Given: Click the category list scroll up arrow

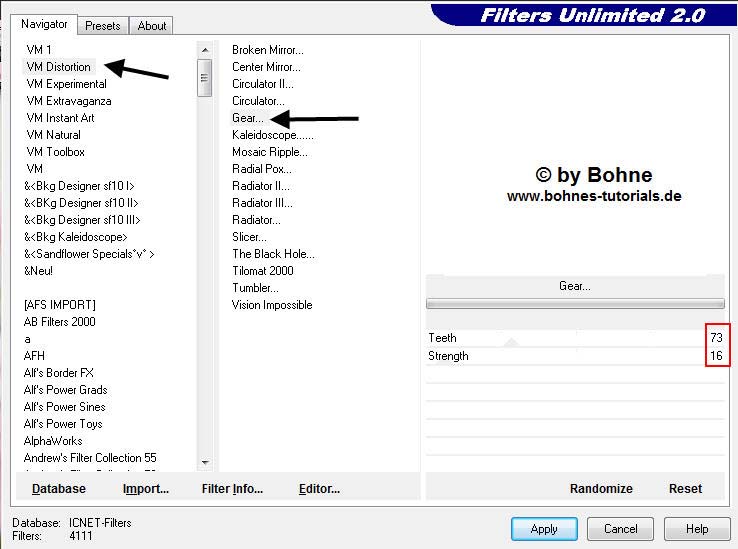Looking at the screenshot, I should (205, 49).
